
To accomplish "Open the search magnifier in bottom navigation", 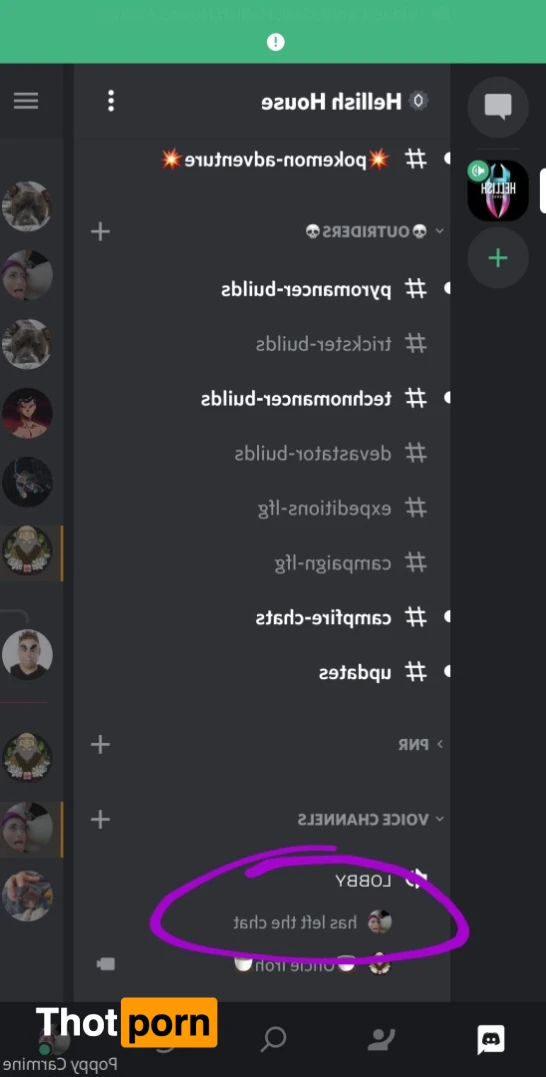I will click(x=273, y=1039).
